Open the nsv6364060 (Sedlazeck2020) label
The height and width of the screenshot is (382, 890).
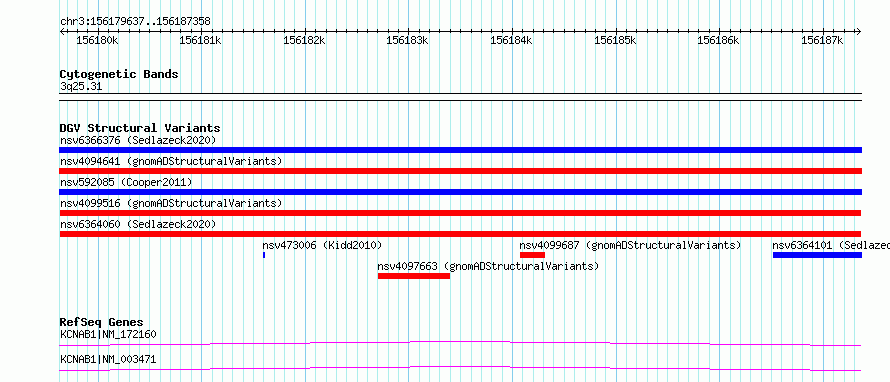[138, 224]
